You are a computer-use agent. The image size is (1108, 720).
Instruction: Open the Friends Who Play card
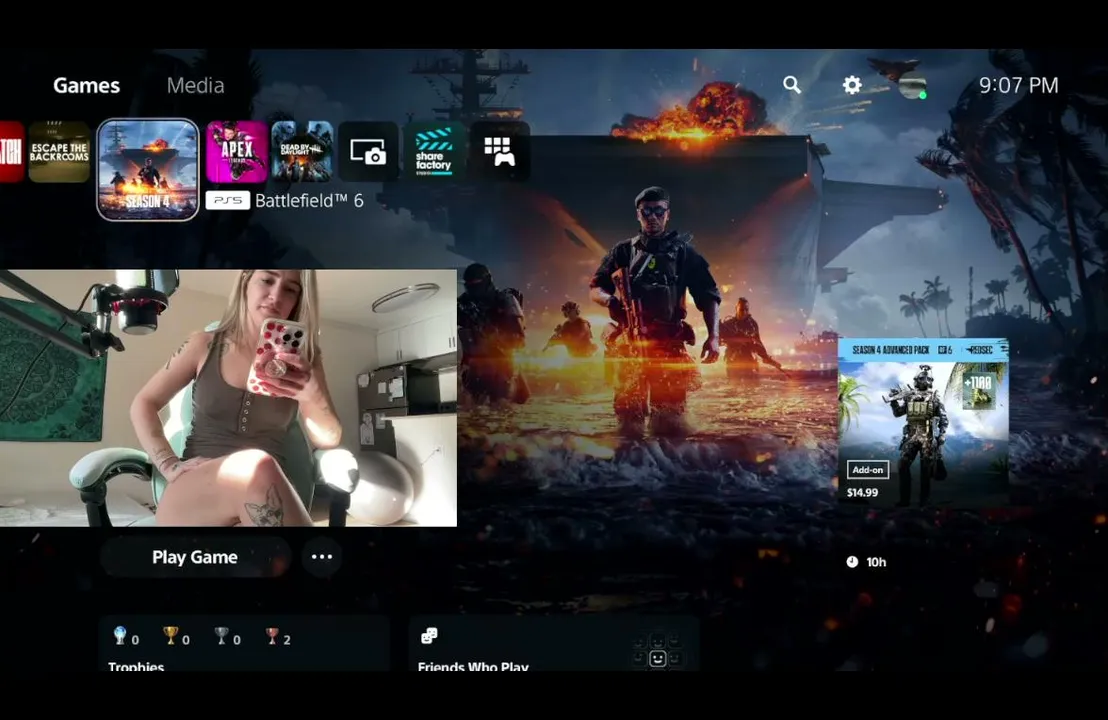(x=553, y=644)
